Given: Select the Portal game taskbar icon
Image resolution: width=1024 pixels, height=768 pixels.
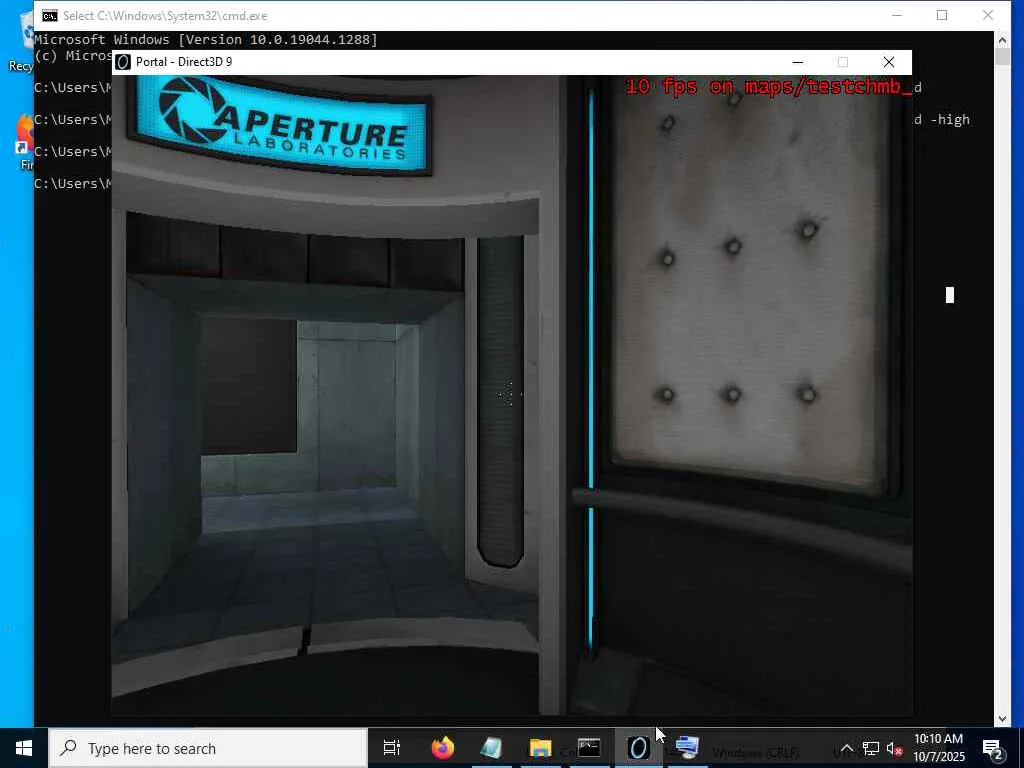Looking at the screenshot, I should tap(638, 748).
